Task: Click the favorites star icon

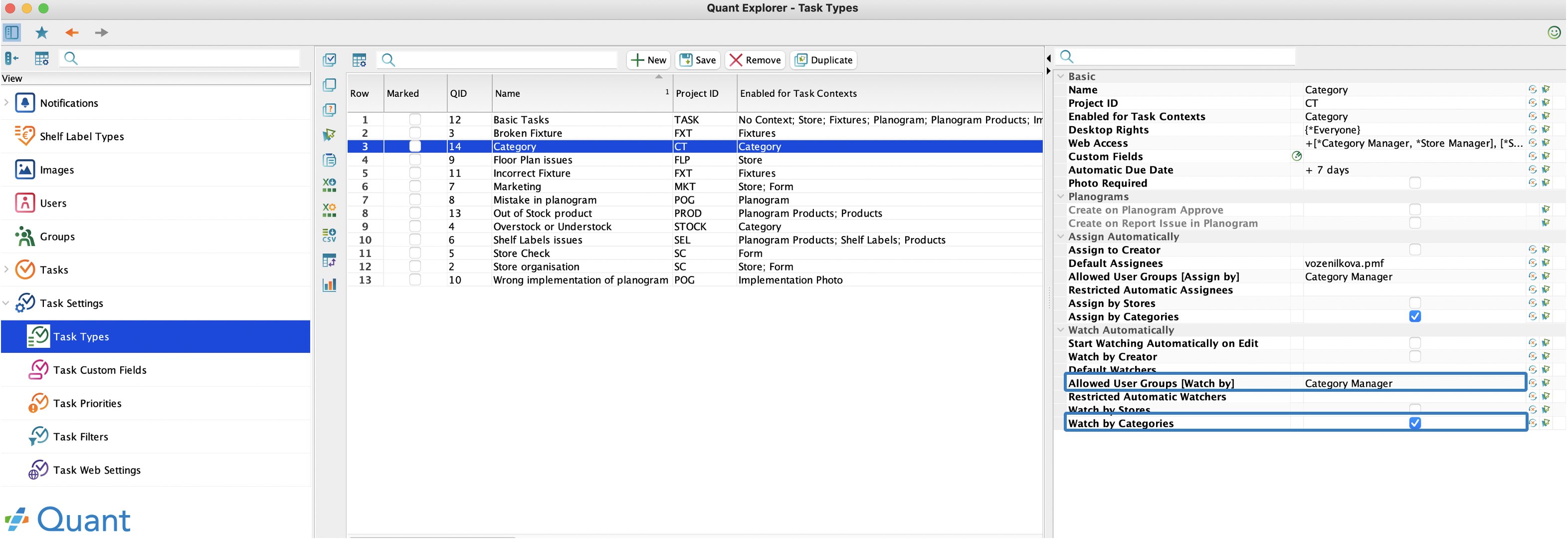Action: tap(41, 32)
